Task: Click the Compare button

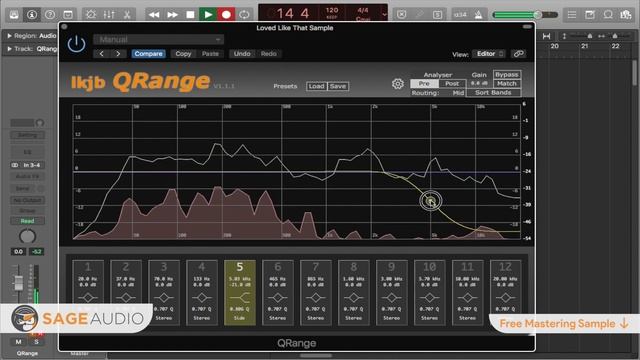Action: 148,54
